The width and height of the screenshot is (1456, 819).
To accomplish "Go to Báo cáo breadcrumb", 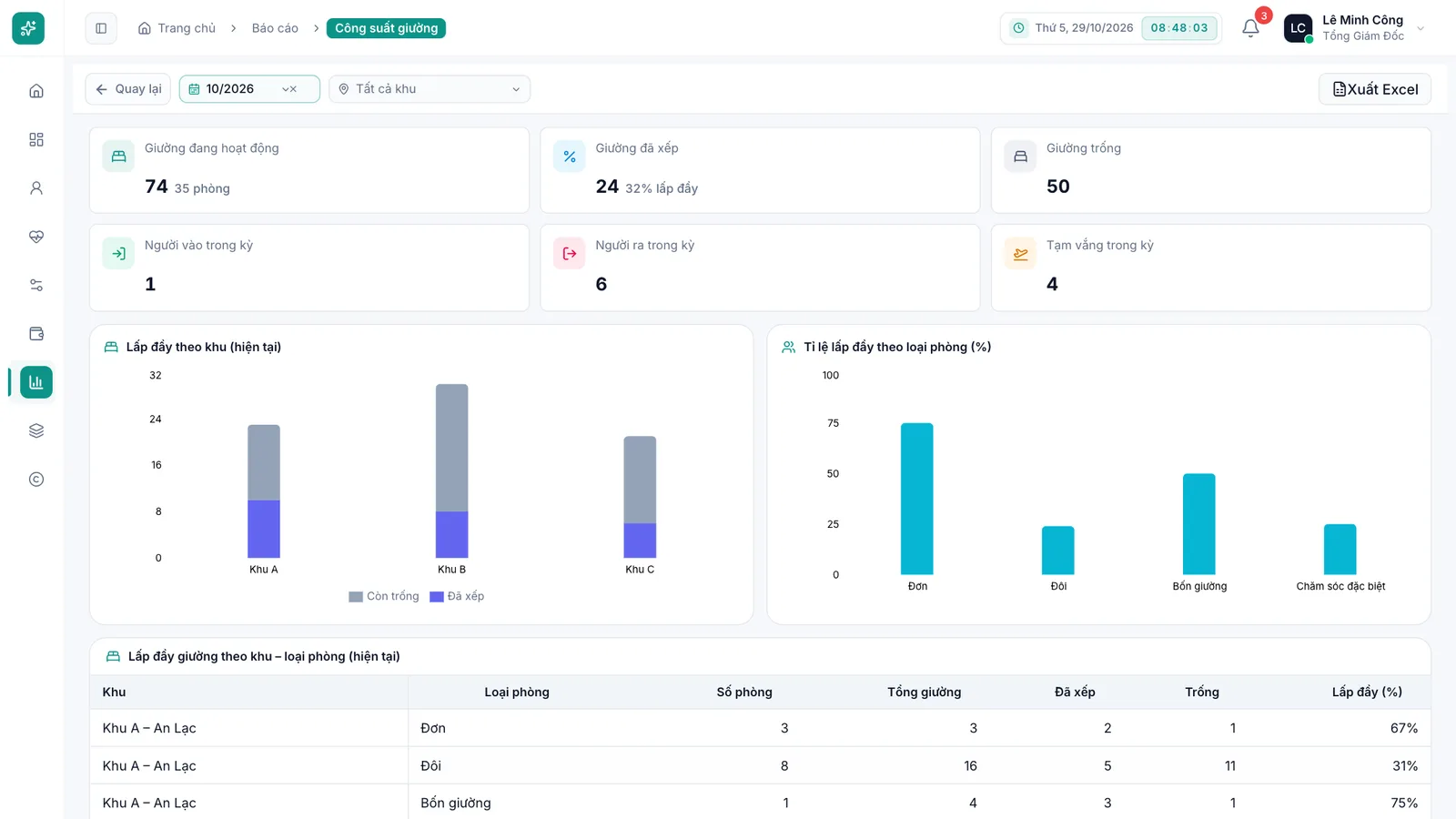I will 275,28.
